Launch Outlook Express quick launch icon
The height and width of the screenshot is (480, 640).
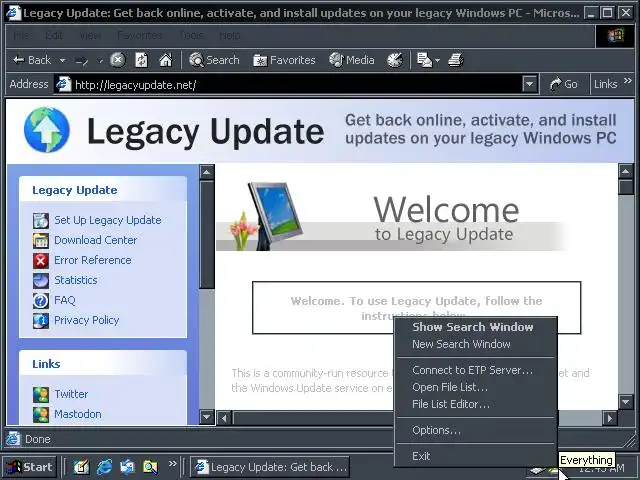127,467
